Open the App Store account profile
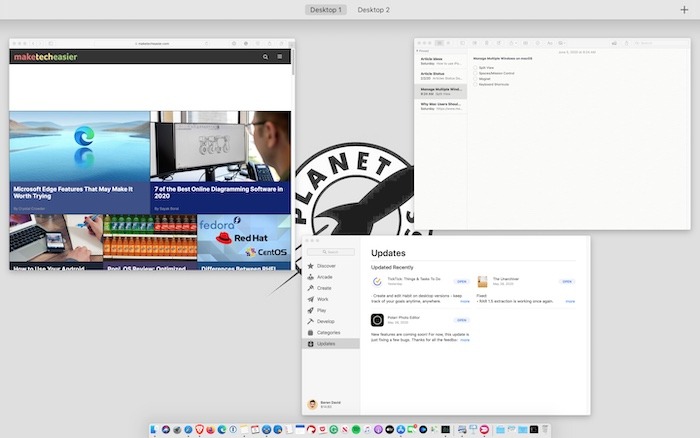Image resolution: width=700 pixels, height=438 pixels. [x=325, y=404]
